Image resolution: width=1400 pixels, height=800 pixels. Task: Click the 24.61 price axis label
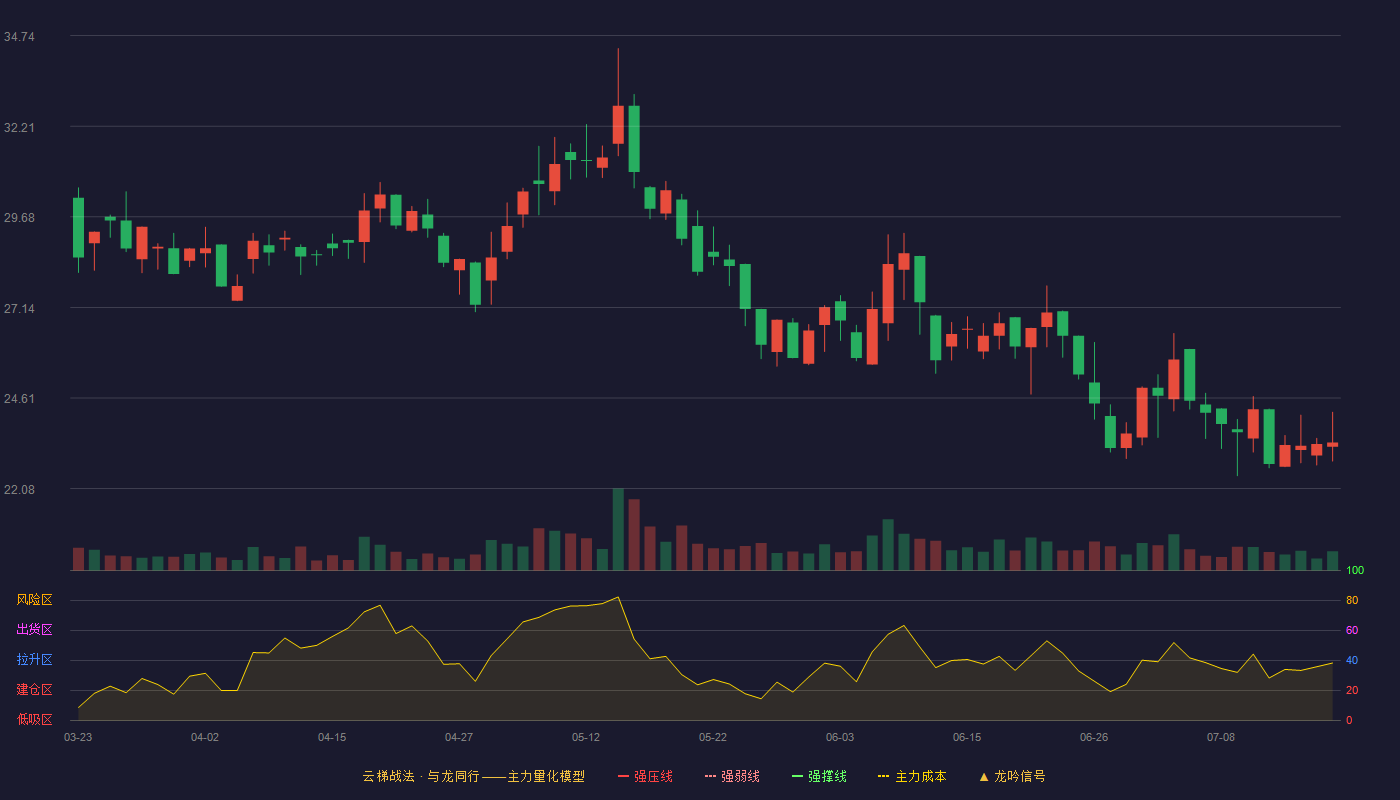click(x=19, y=399)
